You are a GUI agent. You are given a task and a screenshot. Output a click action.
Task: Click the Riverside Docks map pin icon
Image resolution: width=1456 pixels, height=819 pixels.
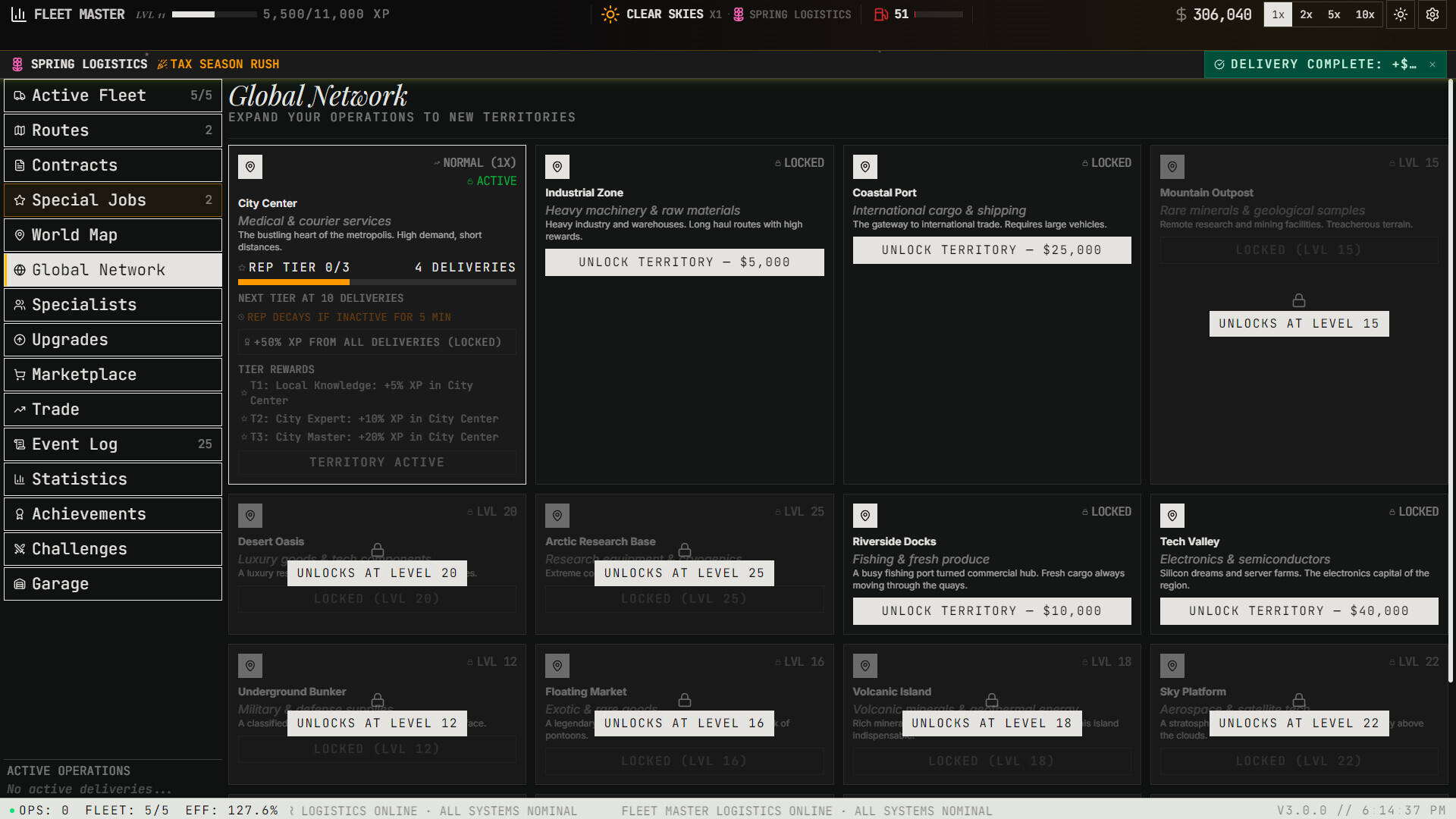coord(864,516)
